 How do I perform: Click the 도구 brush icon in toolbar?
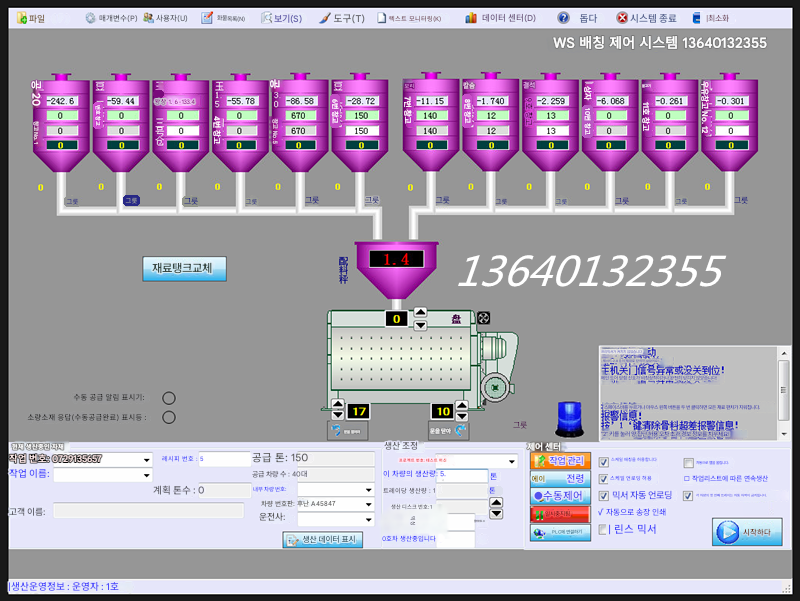[x=324, y=18]
